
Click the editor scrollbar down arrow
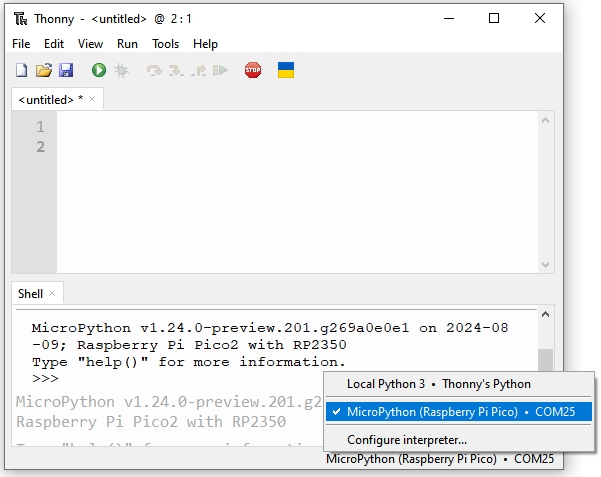[x=546, y=265]
